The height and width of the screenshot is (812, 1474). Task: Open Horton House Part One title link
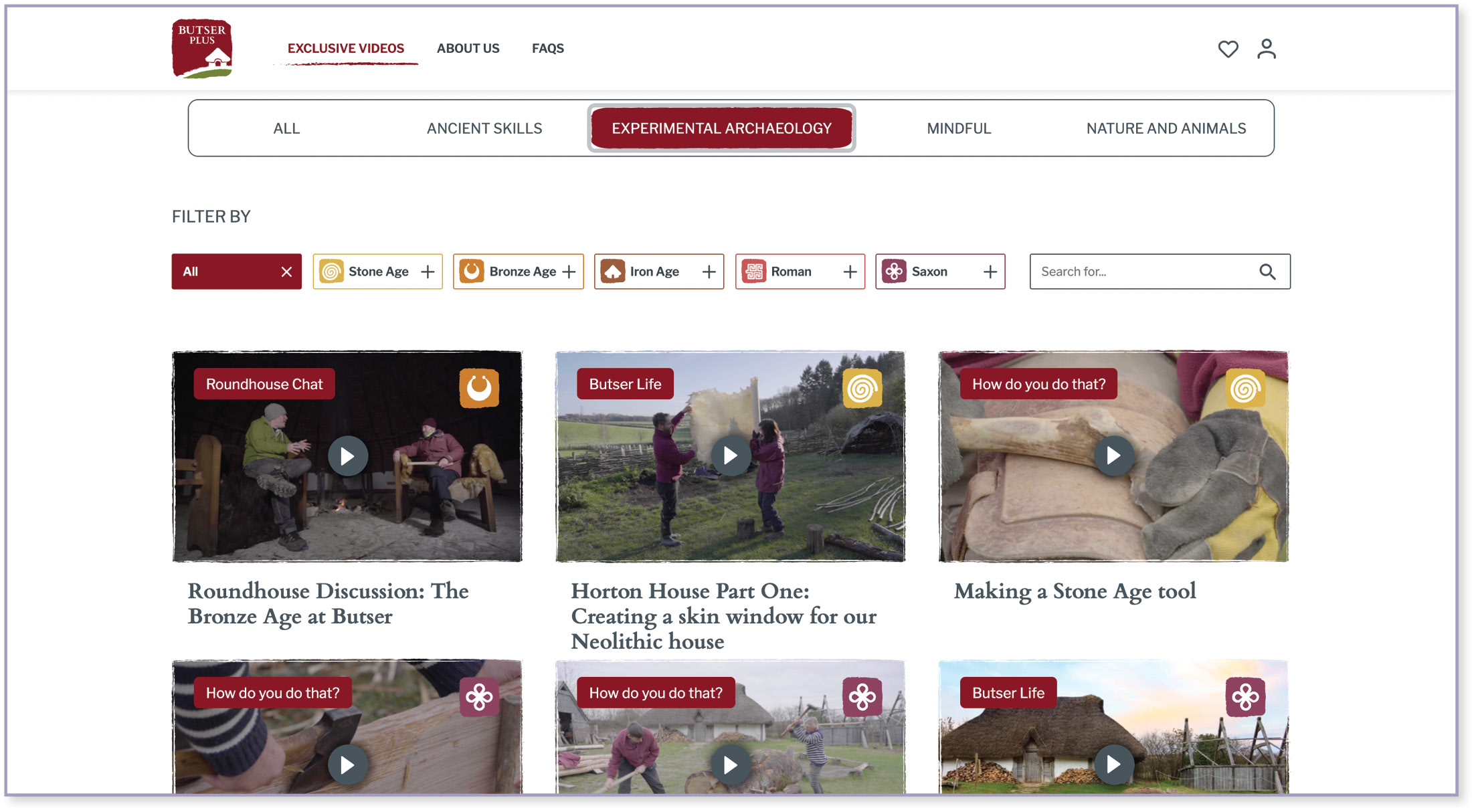click(723, 616)
